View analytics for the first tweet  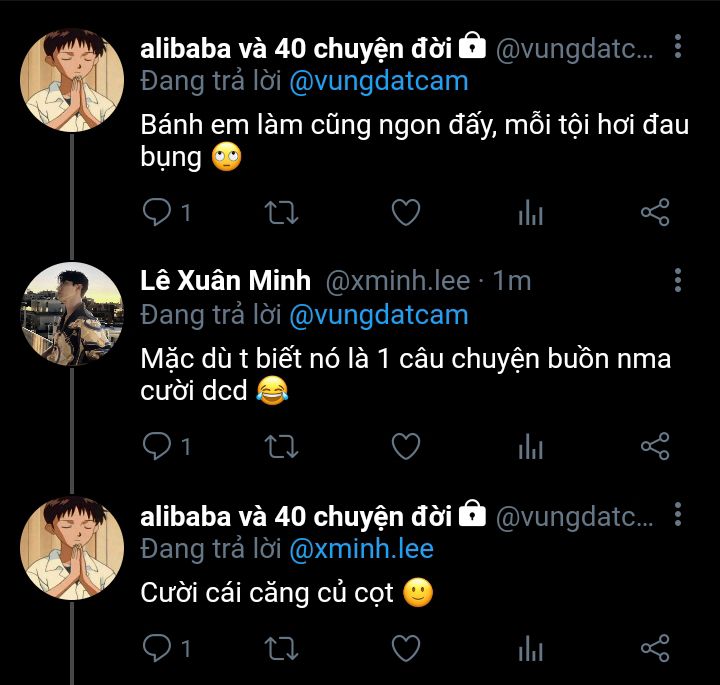(530, 212)
